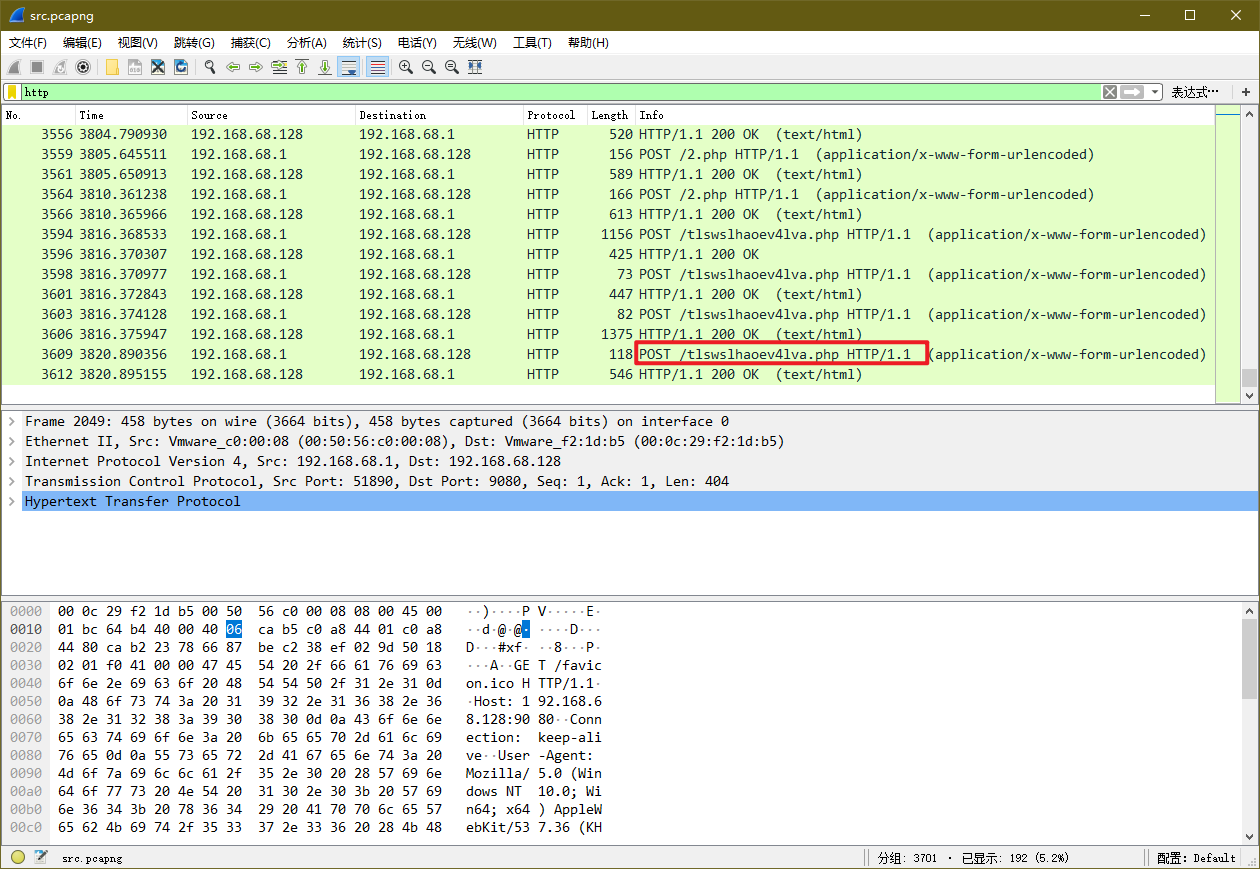Sort packets by the Length column header
Viewport: 1260px width, 869px height.
click(611, 115)
